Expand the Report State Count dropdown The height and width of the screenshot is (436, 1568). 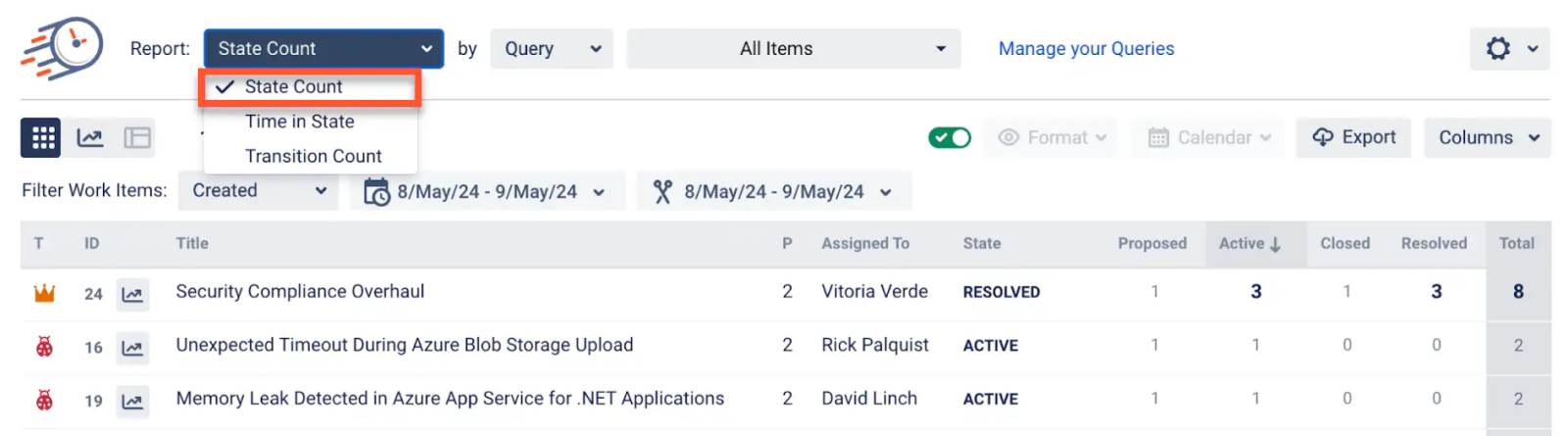[x=323, y=49]
